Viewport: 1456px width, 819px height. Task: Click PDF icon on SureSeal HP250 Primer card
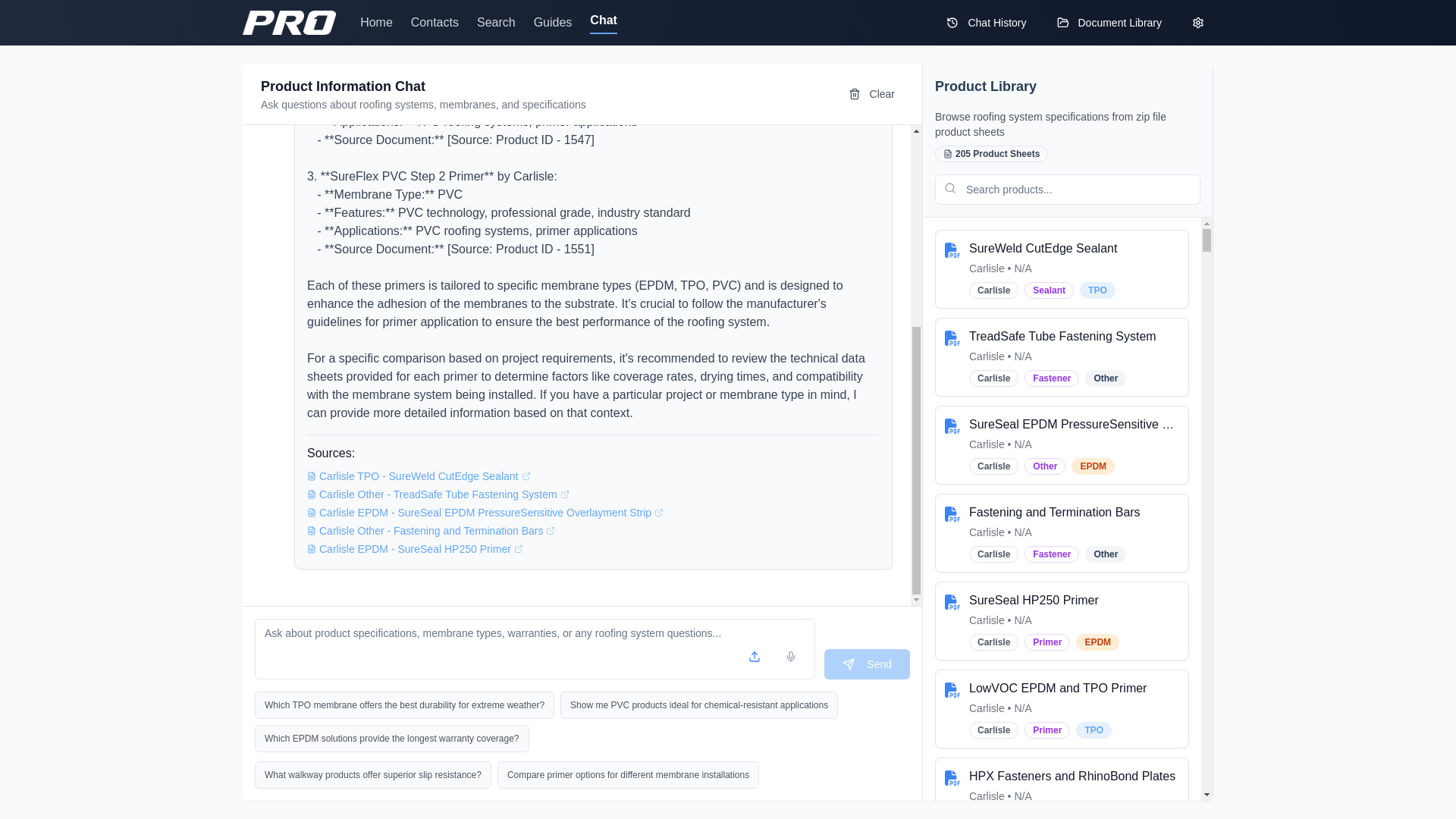coord(952,602)
